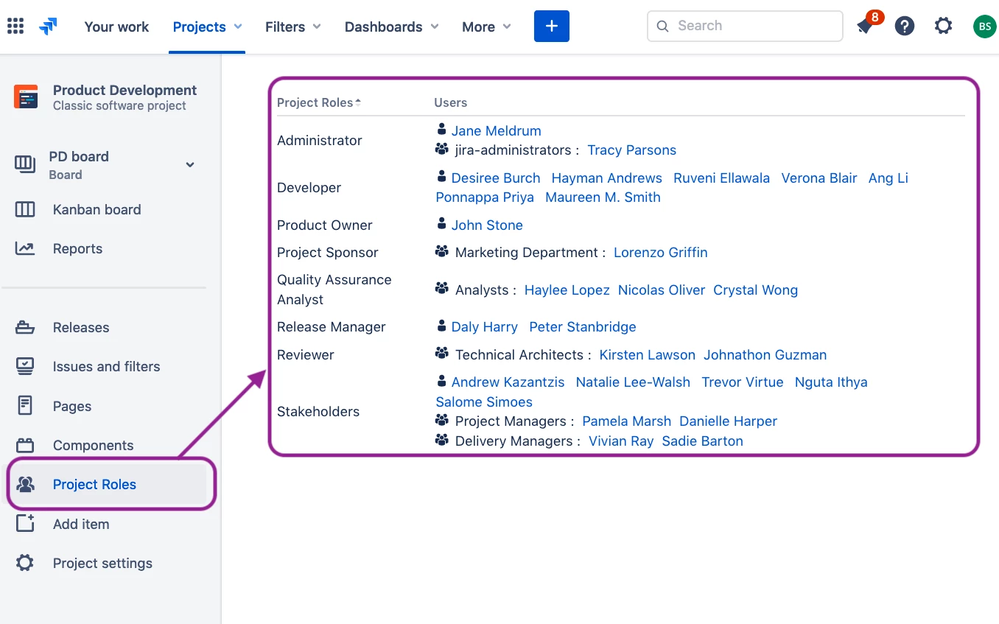
Task: Open the More dropdown
Action: tap(486, 27)
